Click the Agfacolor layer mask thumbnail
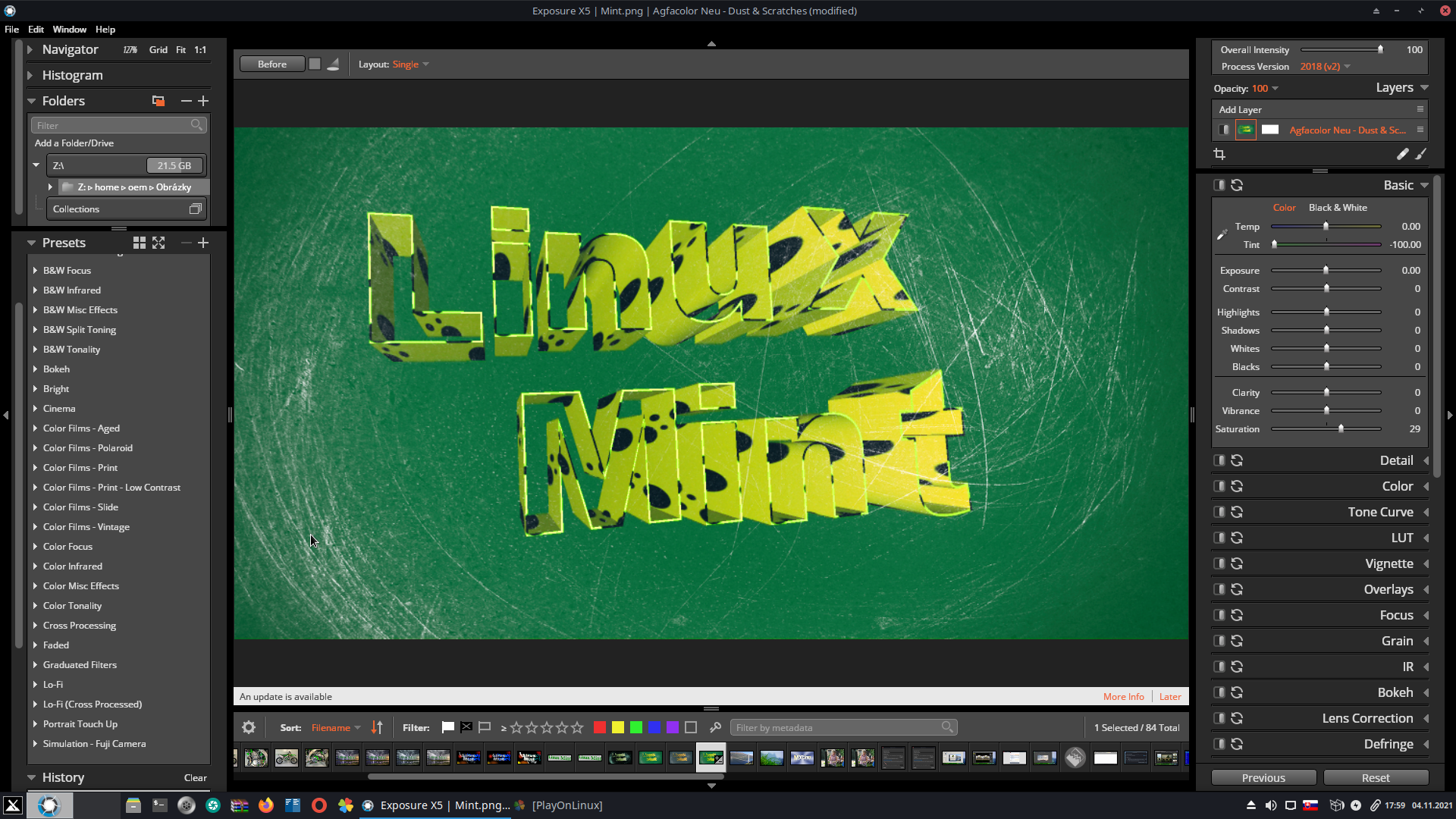This screenshot has width=1456, height=819. click(x=1270, y=130)
